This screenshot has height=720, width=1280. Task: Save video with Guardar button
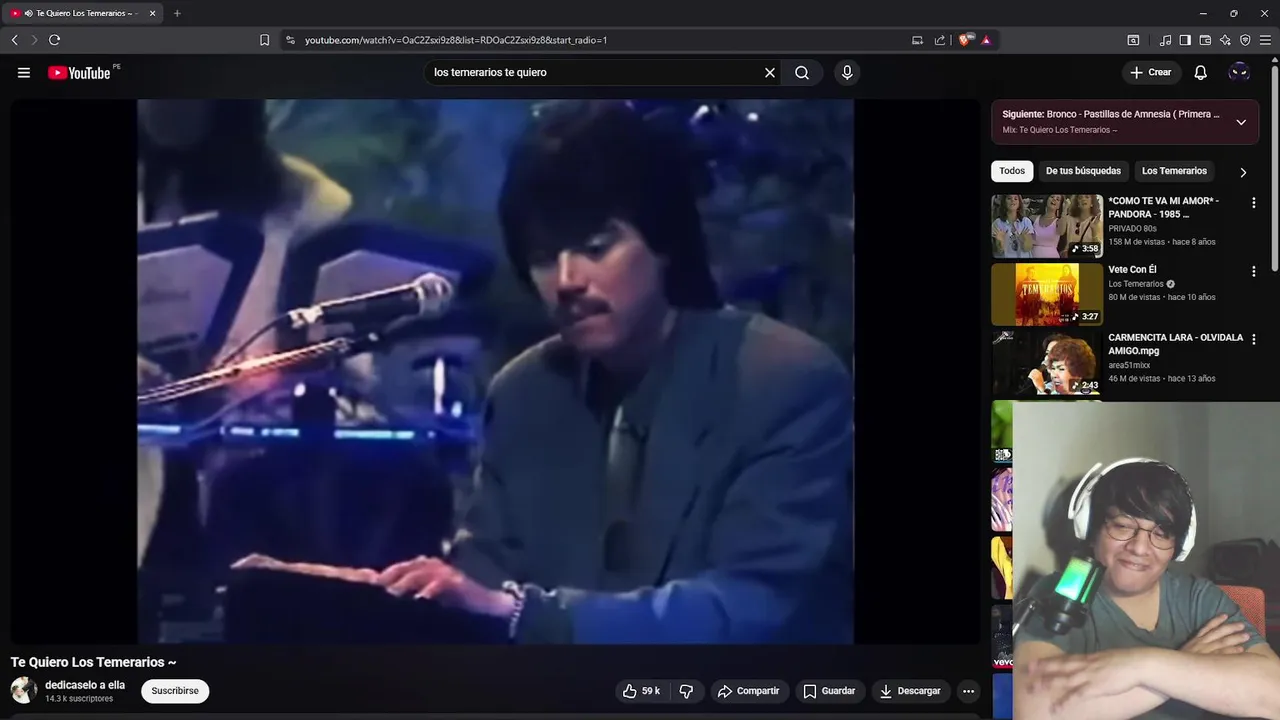(829, 691)
